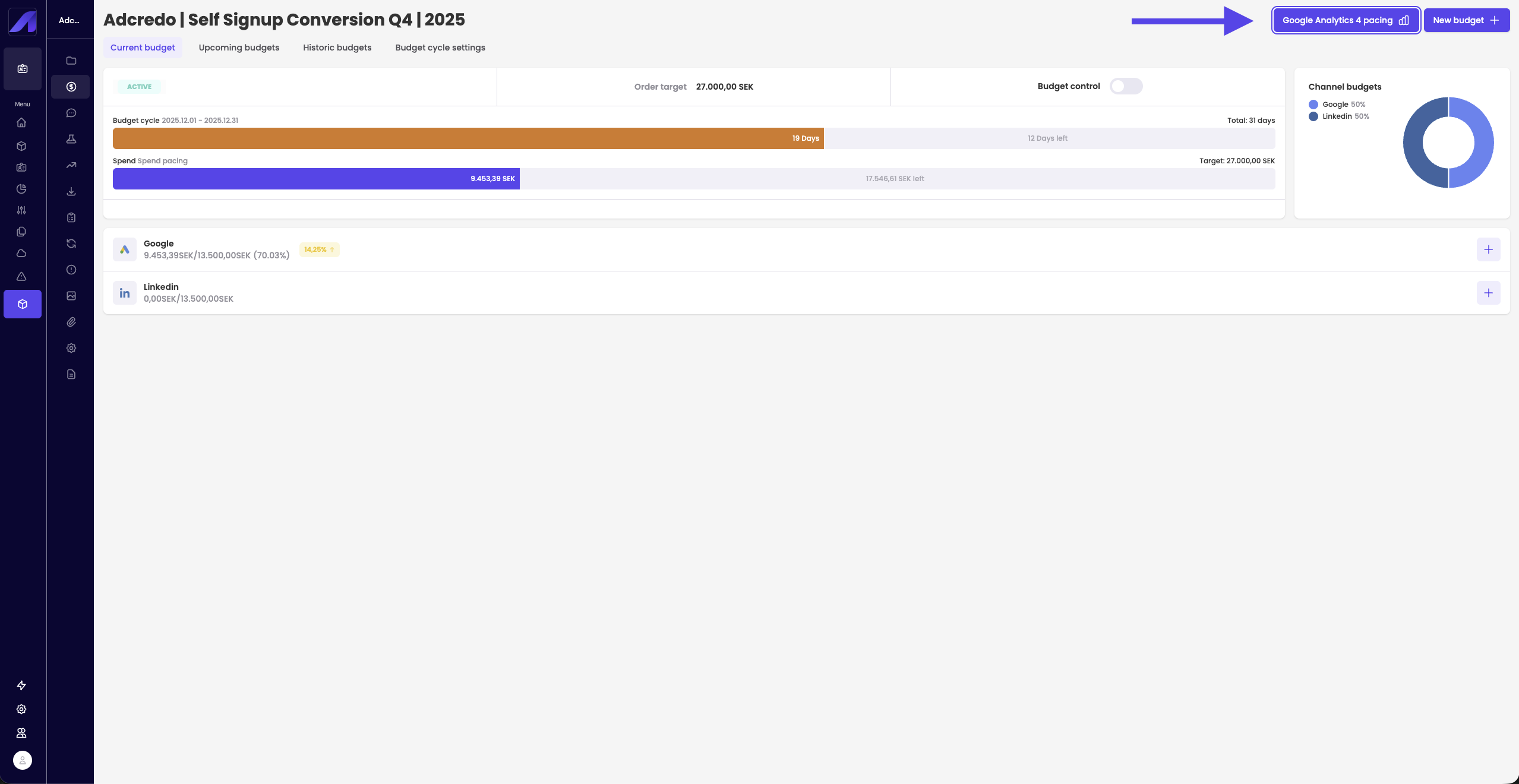Toggle the Budget control switch
This screenshot has width=1519, height=784.
point(1126,86)
